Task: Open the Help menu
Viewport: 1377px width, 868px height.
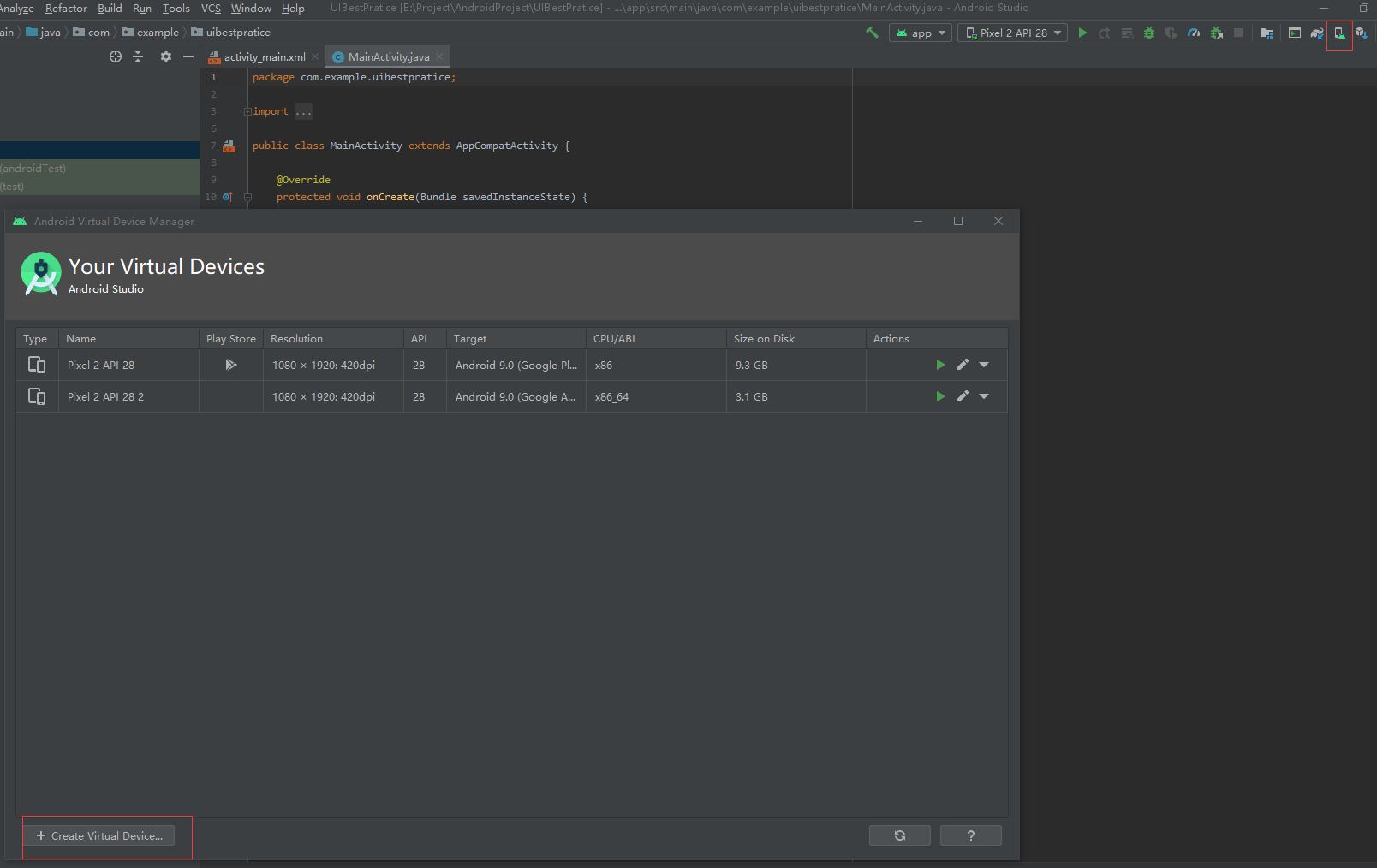Action: coord(293,9)
